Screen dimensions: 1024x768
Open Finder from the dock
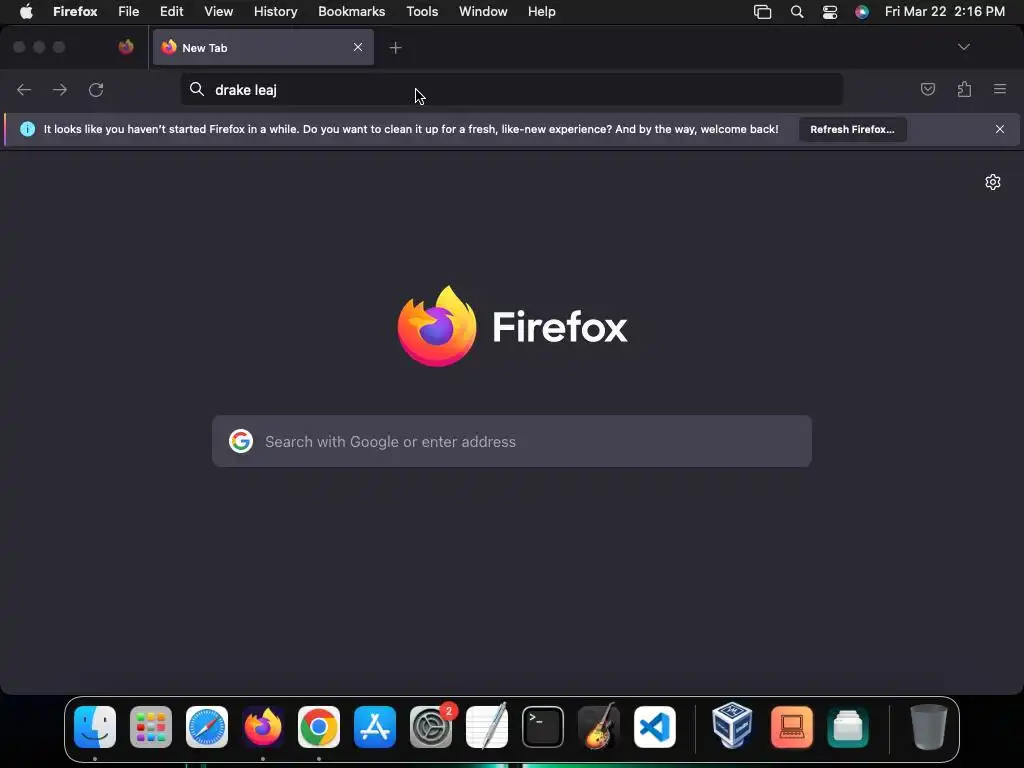[95, 727]
